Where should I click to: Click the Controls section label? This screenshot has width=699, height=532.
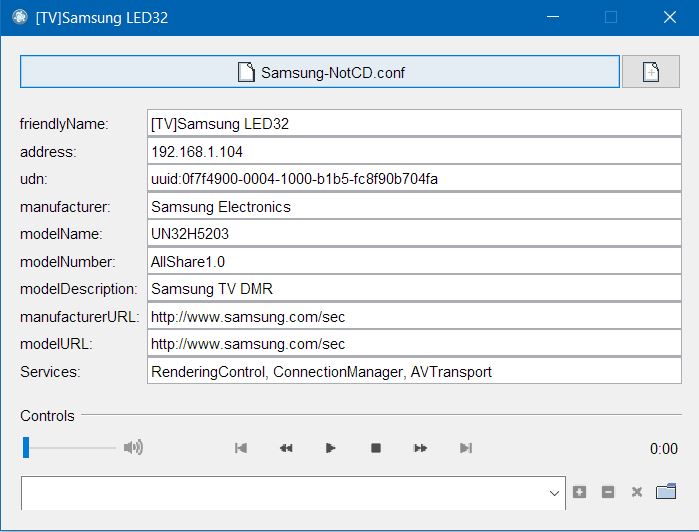click(x=47, y=416)
